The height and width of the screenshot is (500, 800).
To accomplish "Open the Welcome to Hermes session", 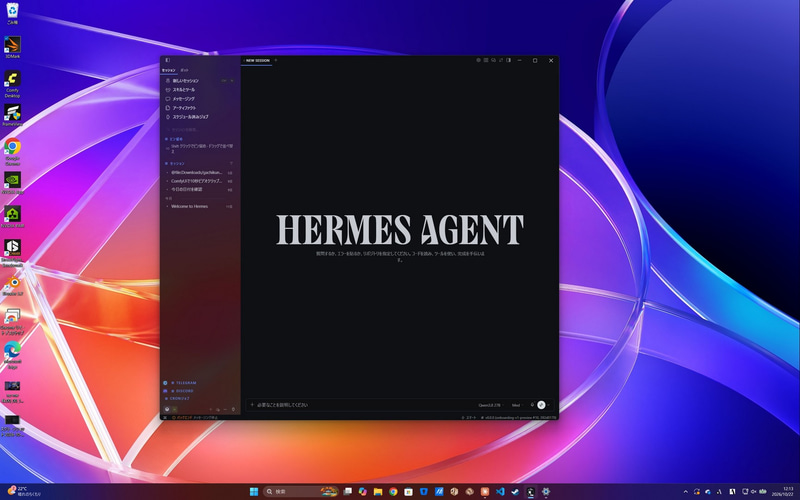I will pyautogui.click(x=199, y=207).
